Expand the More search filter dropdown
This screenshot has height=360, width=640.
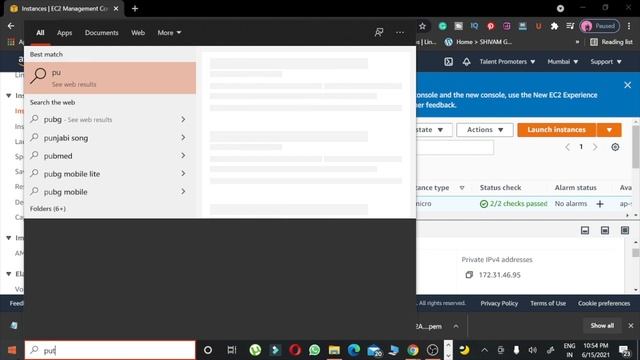click(169, 33)
